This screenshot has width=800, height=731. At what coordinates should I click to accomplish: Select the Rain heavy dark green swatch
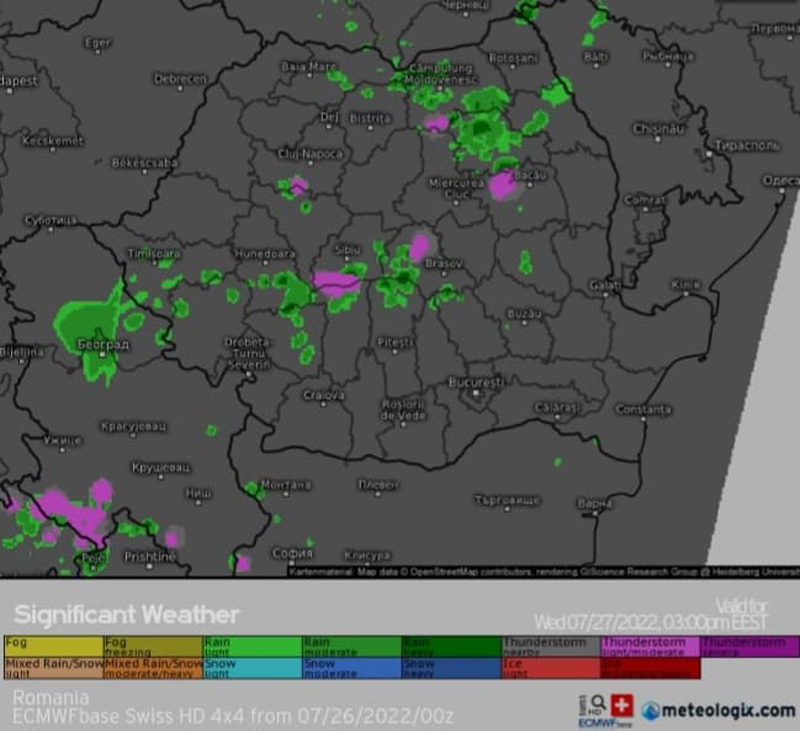pos(451,646)
